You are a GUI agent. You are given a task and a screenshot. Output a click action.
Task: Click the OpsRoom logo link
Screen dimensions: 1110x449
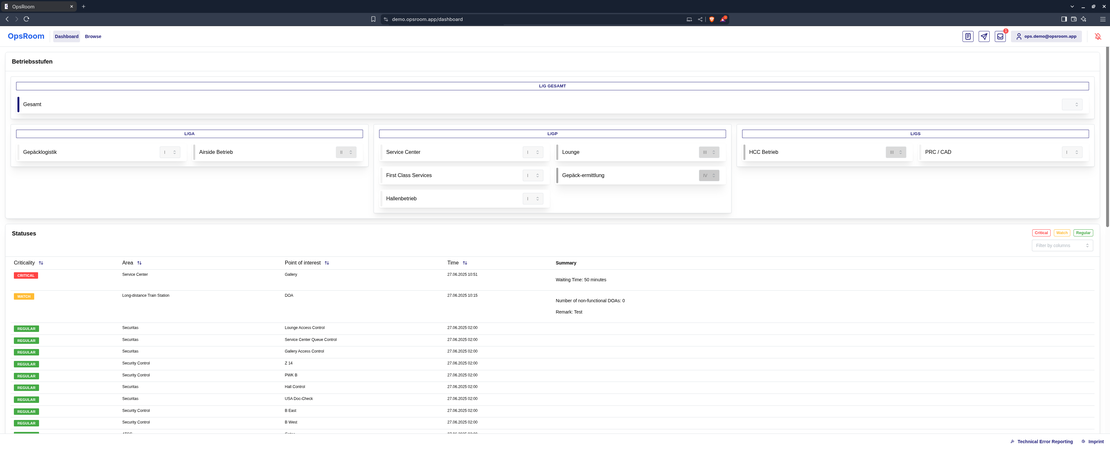coord(26,36)
